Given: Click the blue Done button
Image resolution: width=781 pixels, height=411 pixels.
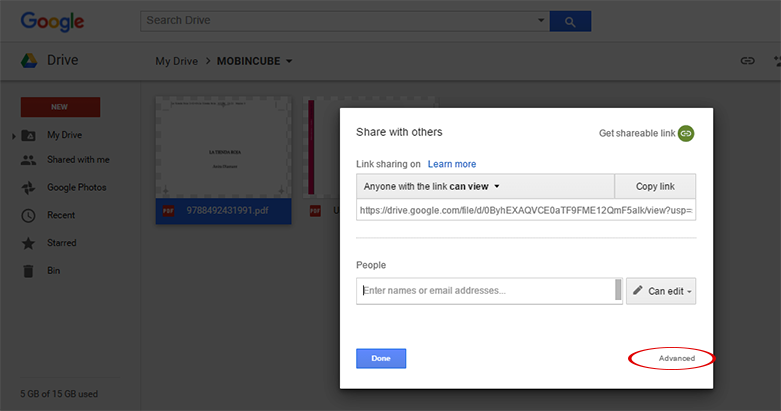Looking at the screenshot, I should [381, 358].
